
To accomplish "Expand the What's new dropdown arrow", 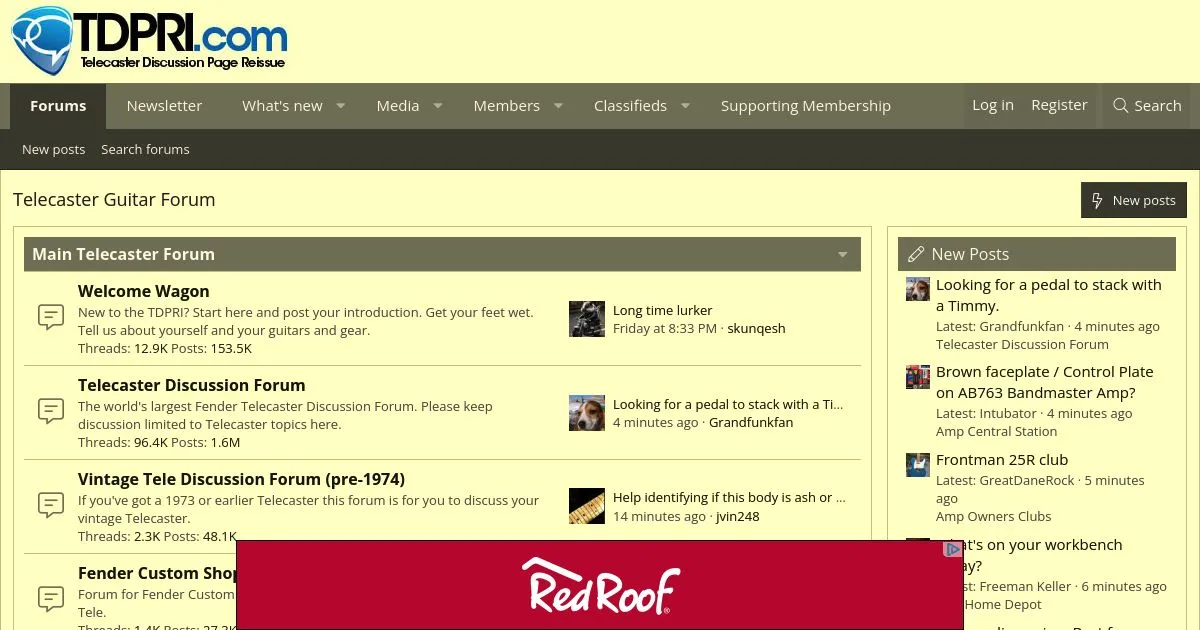I will click(x=340, y=106).
